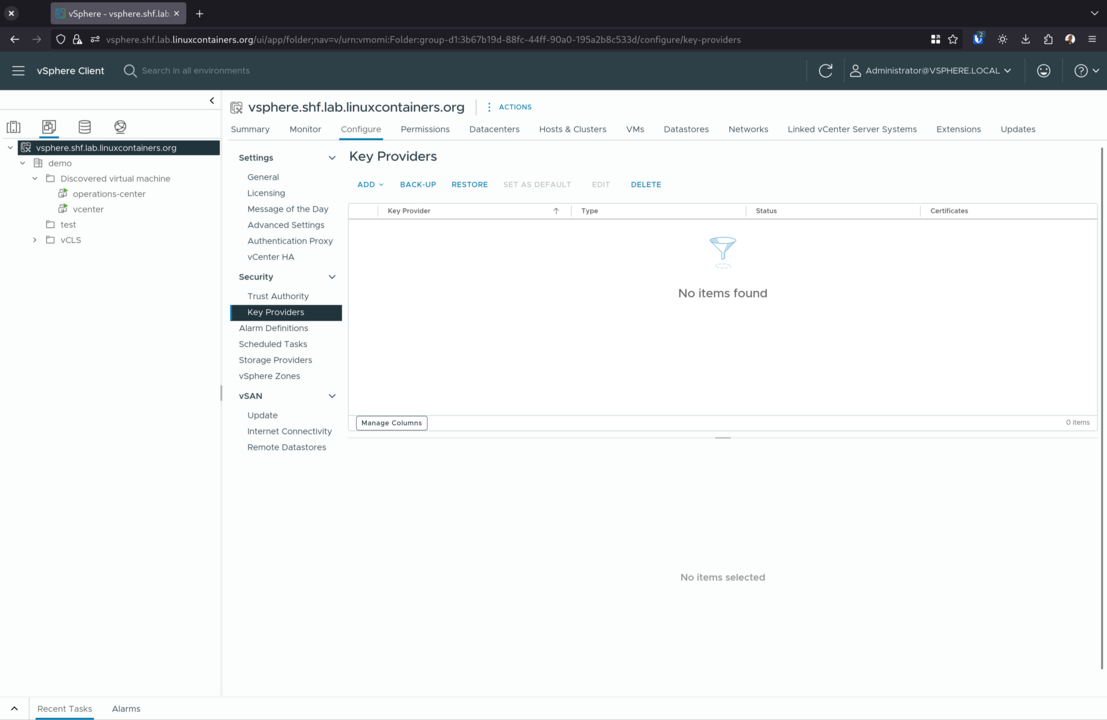Open browser downloads icon
Image resolution: width=1107 pixels, height=720 pixels.
pos(1025,40)
